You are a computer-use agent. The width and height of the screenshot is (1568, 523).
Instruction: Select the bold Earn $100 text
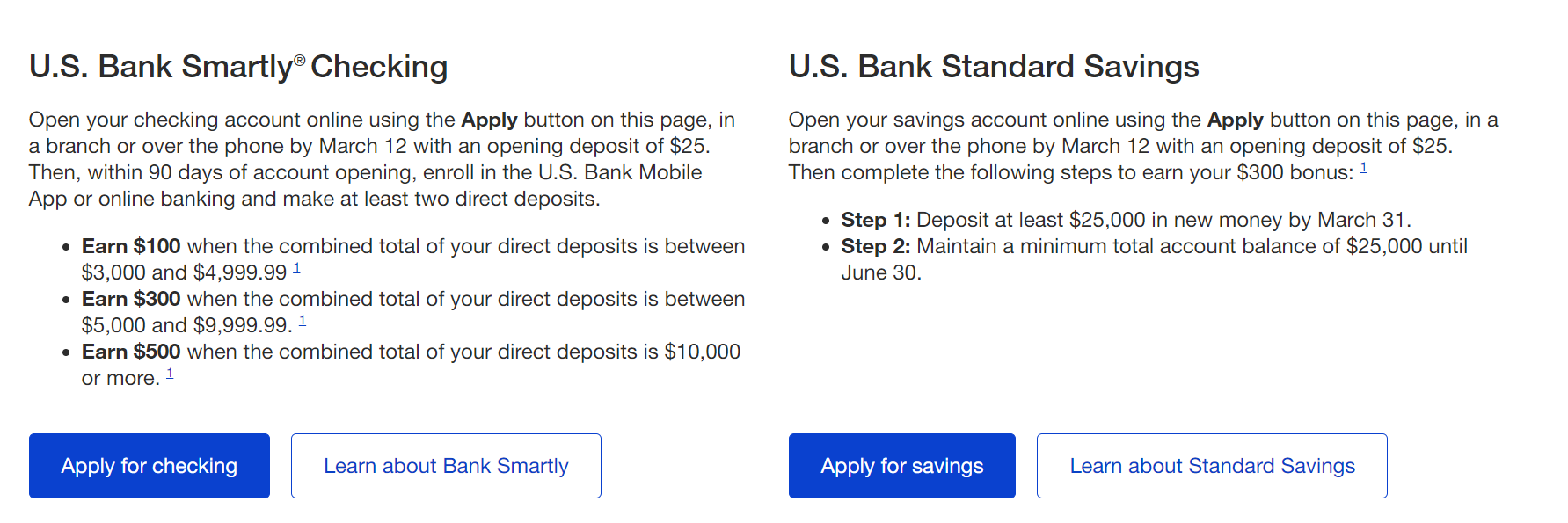[x=131, y=246]
